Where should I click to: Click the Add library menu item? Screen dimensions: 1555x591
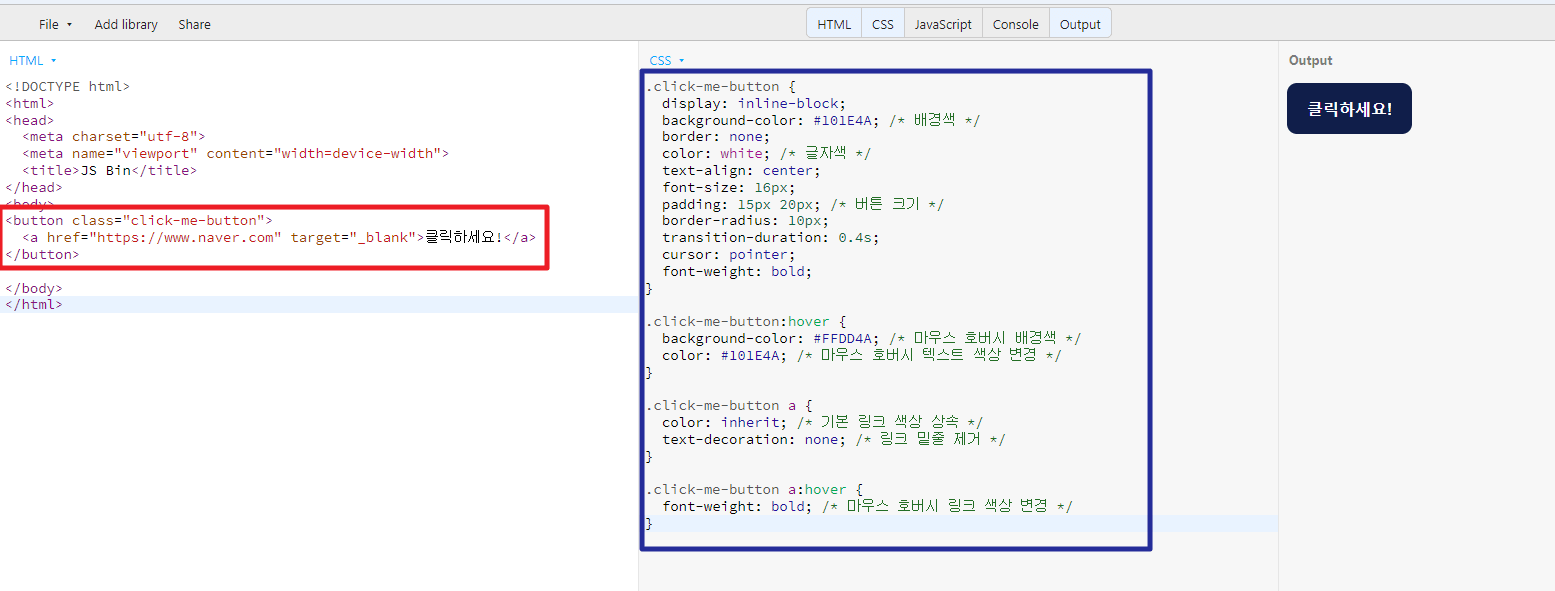(x=125, y=24)
